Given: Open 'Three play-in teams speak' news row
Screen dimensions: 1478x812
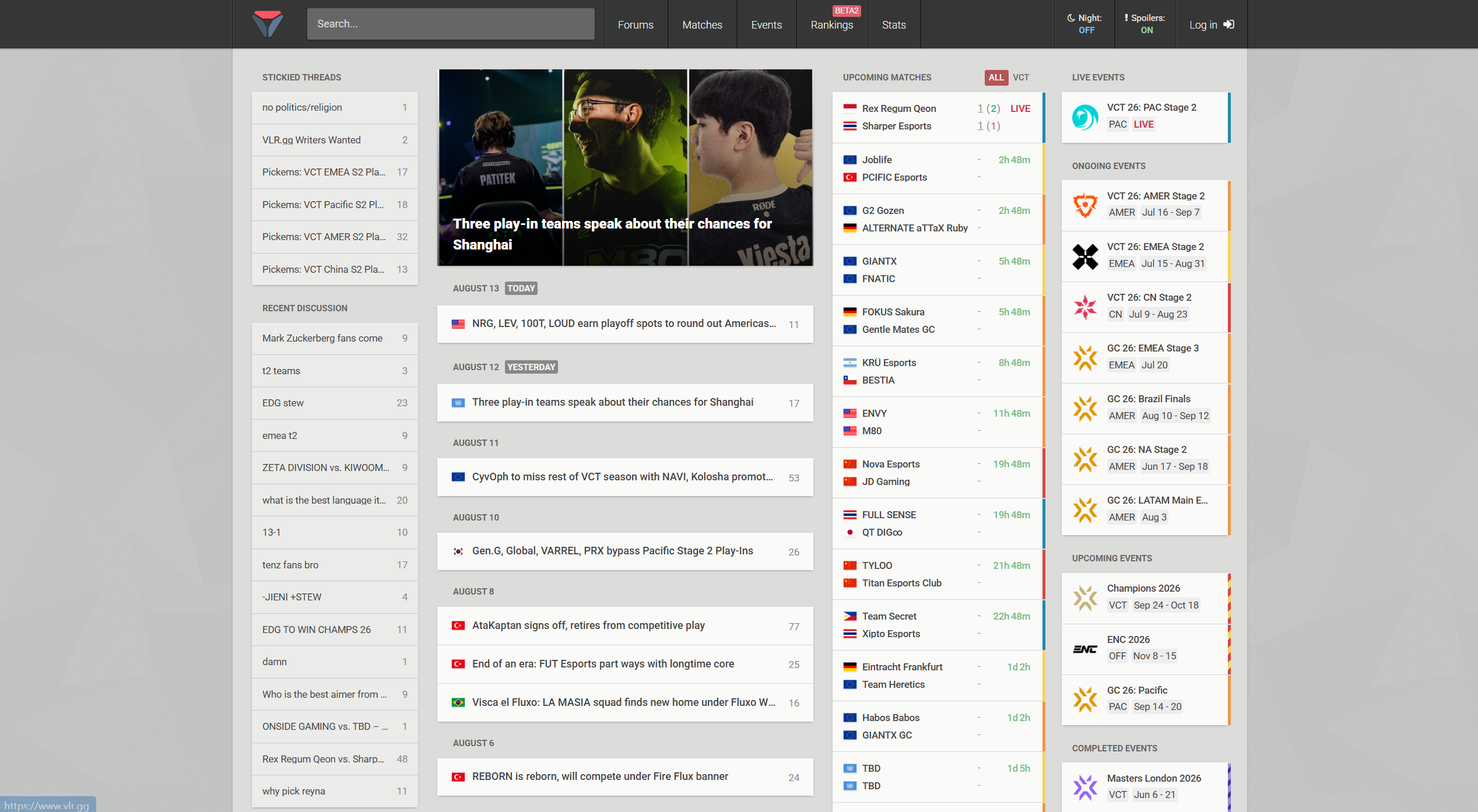Looking at the screenshot, I should coord(625,403).
